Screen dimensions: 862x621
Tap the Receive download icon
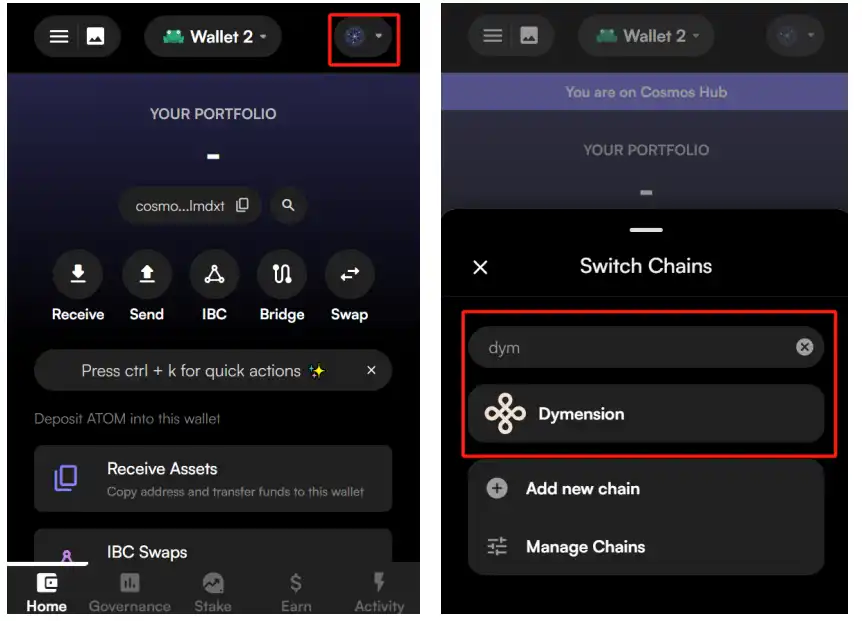click(78, 274)
